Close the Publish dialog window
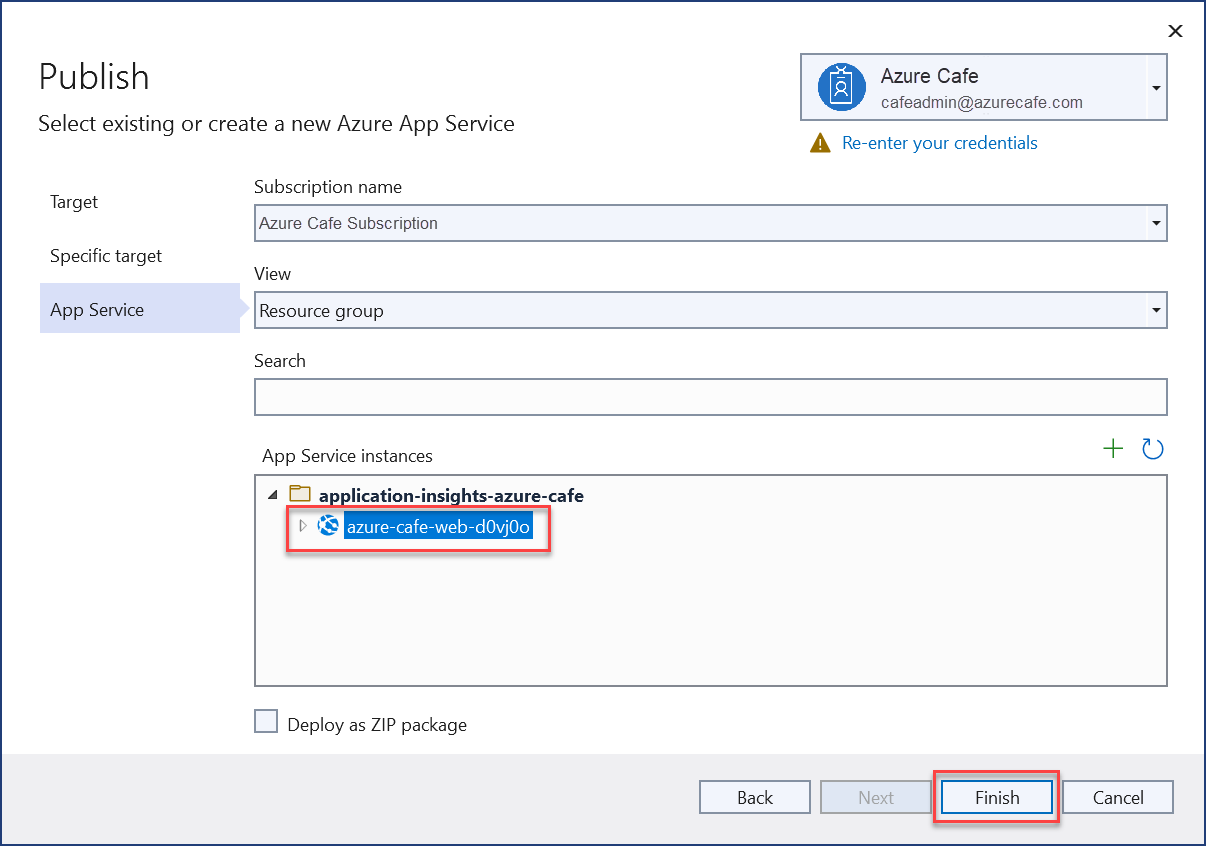Image resolution: width=1206 pixels, height=846 pixels. [1176, 31]
